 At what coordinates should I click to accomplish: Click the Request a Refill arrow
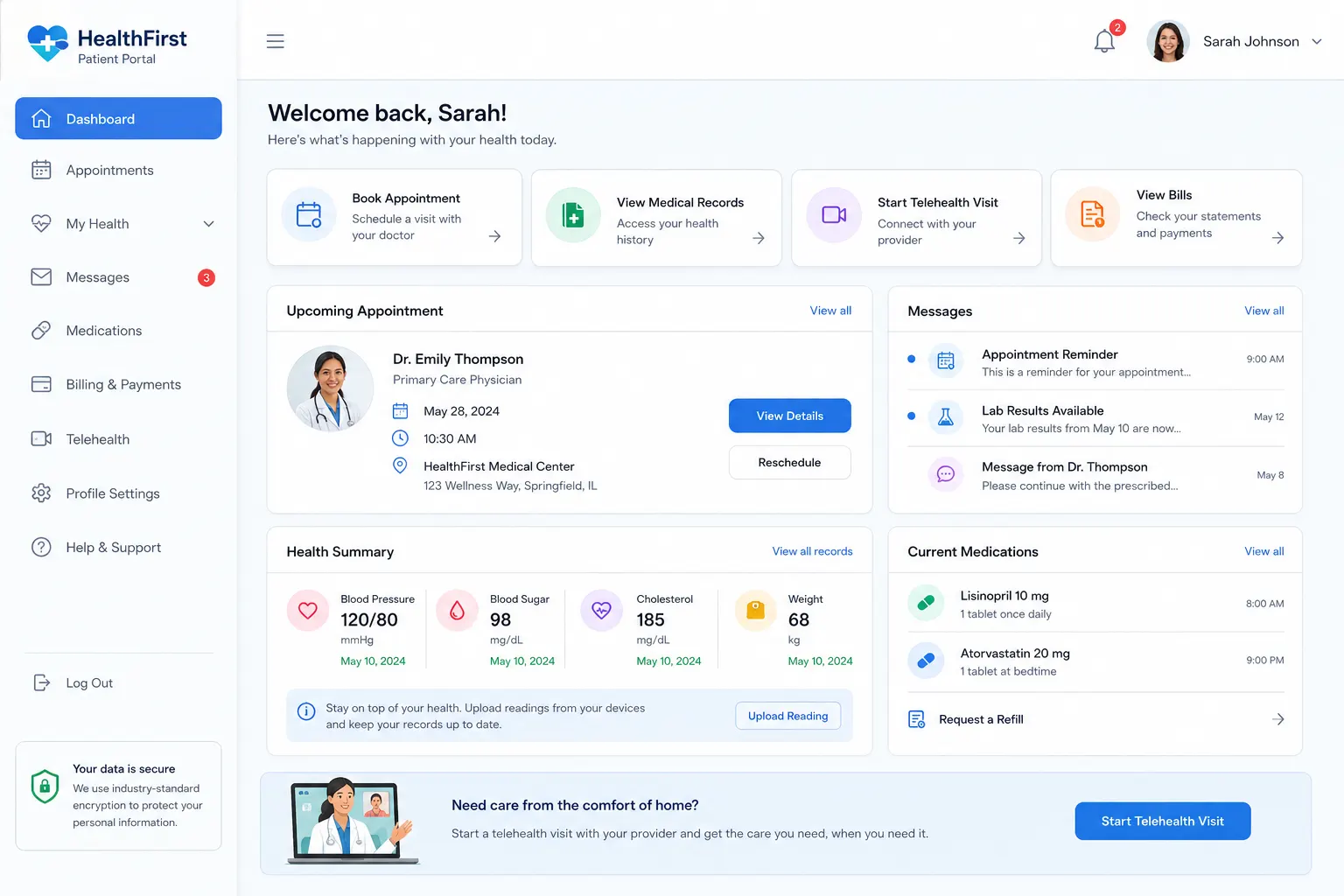(1277, 719)
